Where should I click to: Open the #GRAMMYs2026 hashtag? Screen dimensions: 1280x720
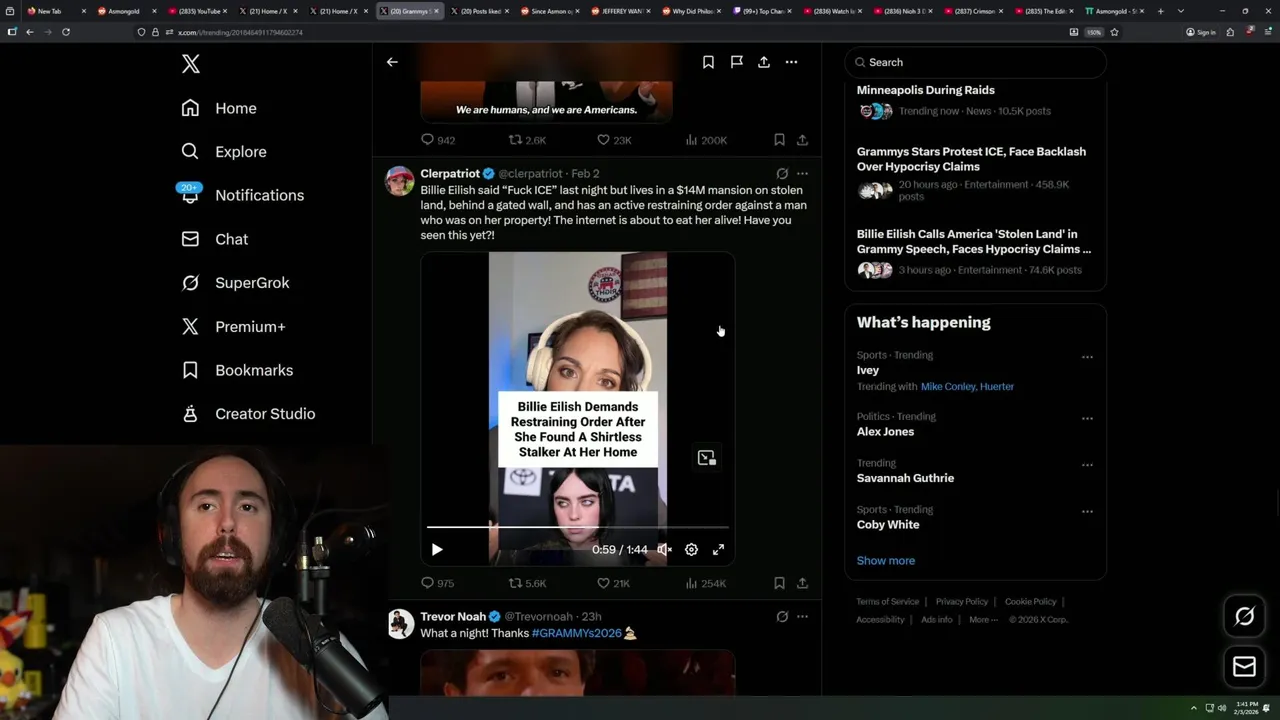(x=577, y=633)
